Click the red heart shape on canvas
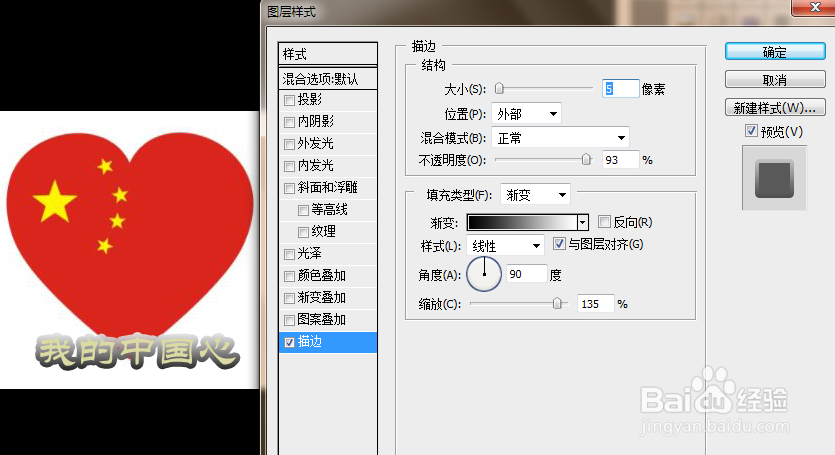The width and height of the screenshot is (835, 455). [130, 234]
